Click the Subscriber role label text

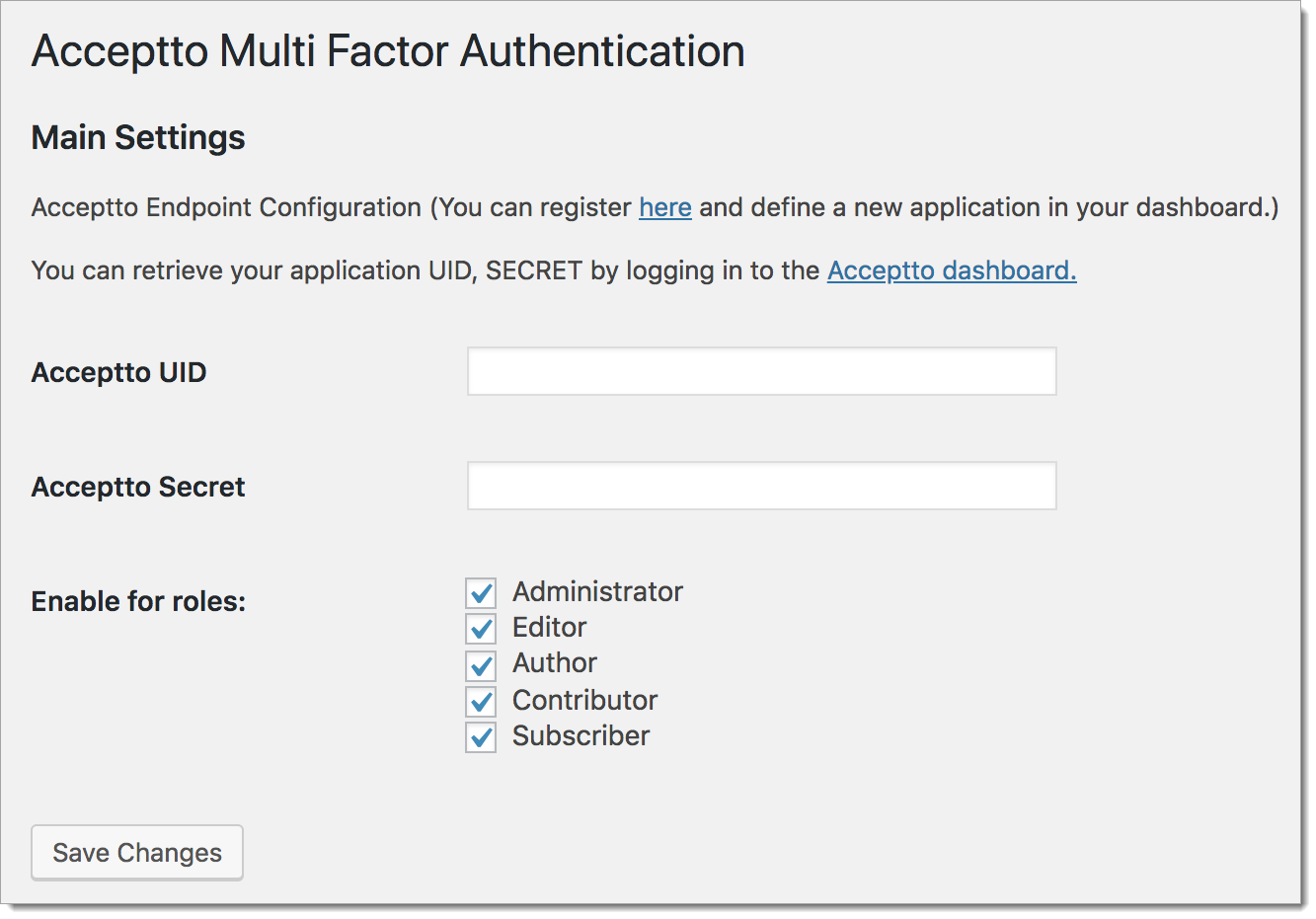tap(581, 735)
